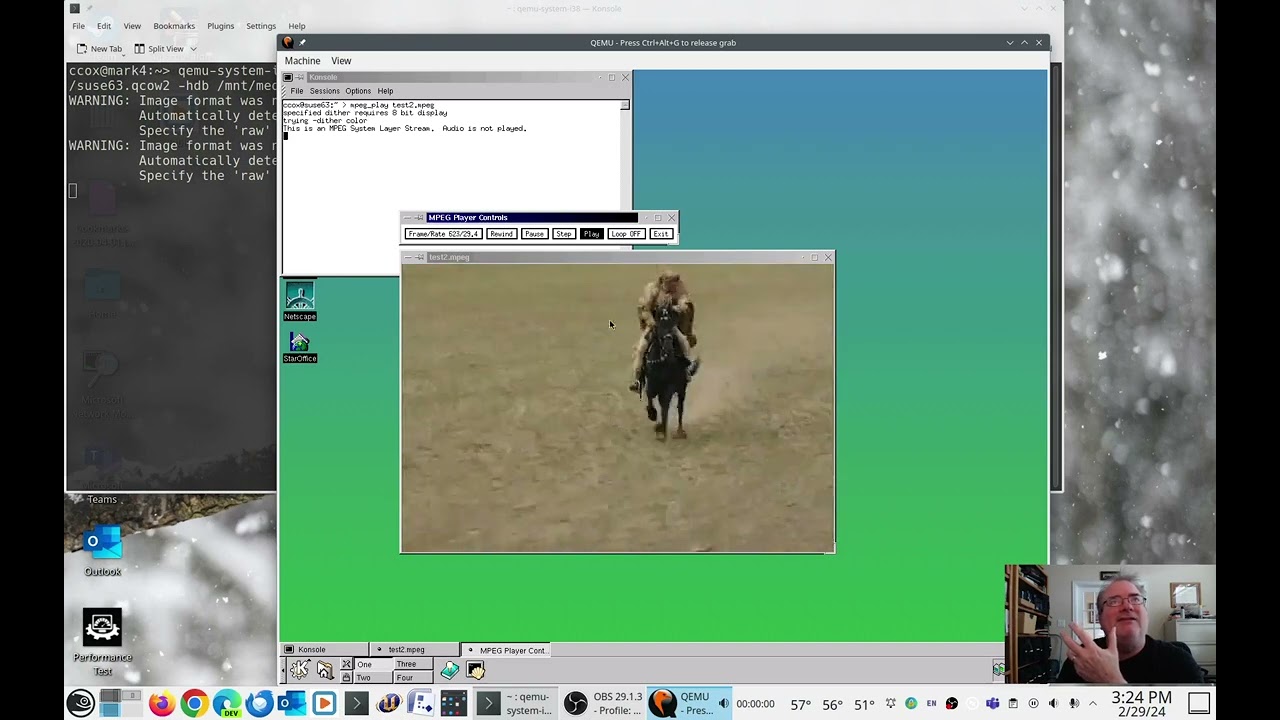Show hidden system tray icons

[x=1093, y=704]
